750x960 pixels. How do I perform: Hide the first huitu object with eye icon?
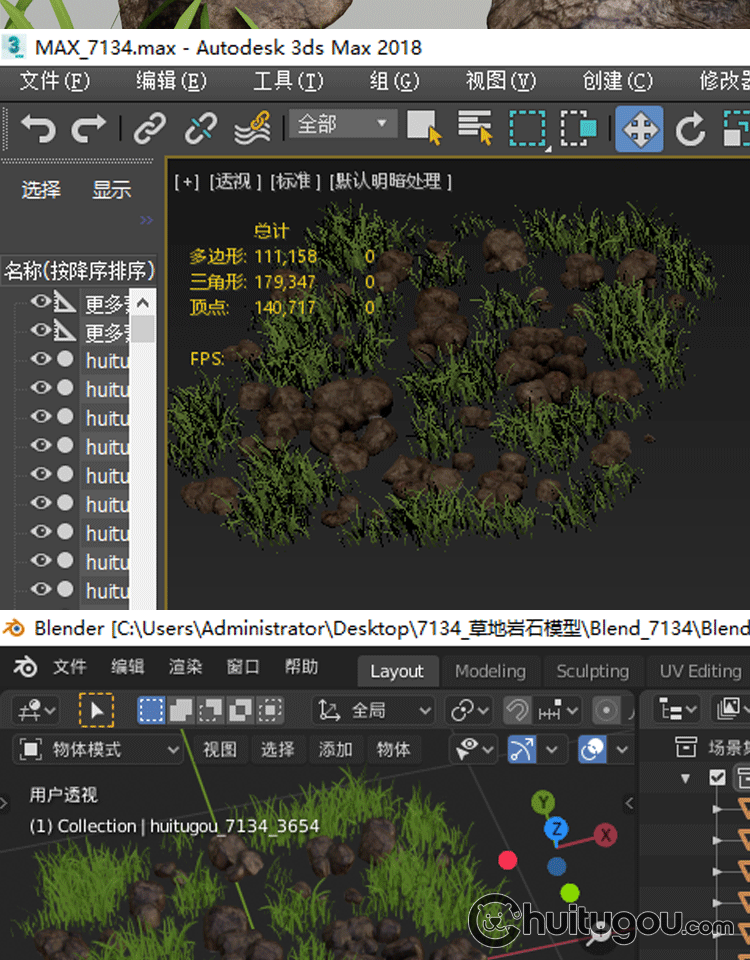click(x=40, y=359)
